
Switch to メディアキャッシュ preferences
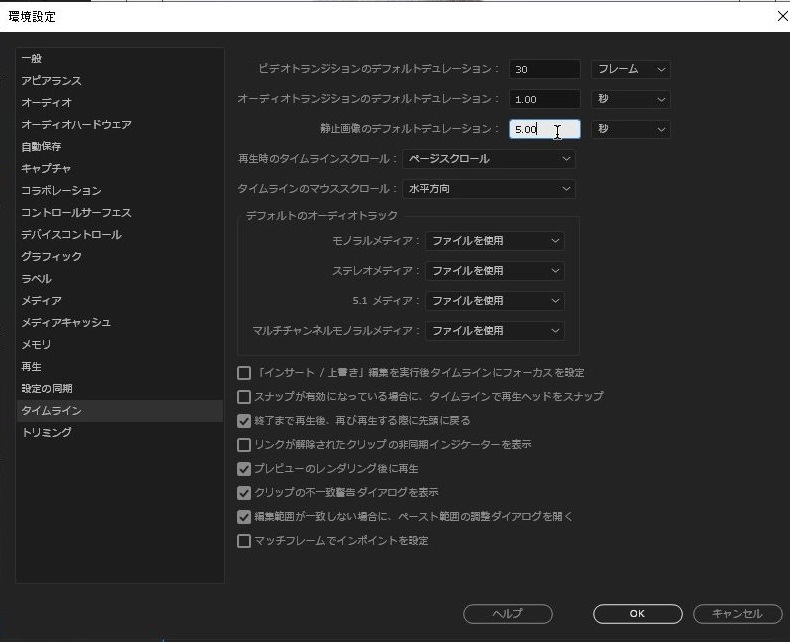click(x=66, y=323)
